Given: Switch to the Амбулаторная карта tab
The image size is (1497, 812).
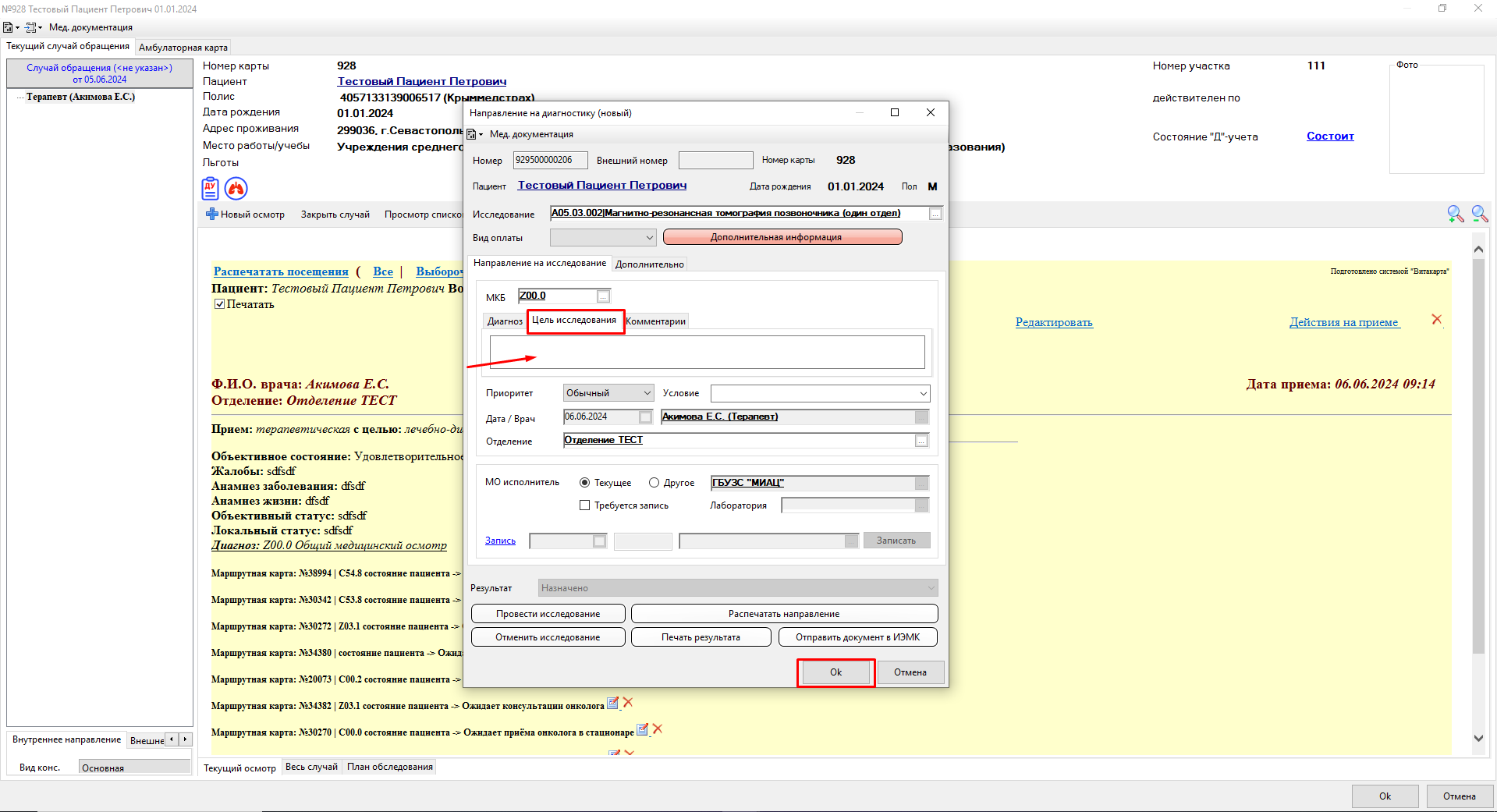Looking at the screenshot, I should 183,48.
